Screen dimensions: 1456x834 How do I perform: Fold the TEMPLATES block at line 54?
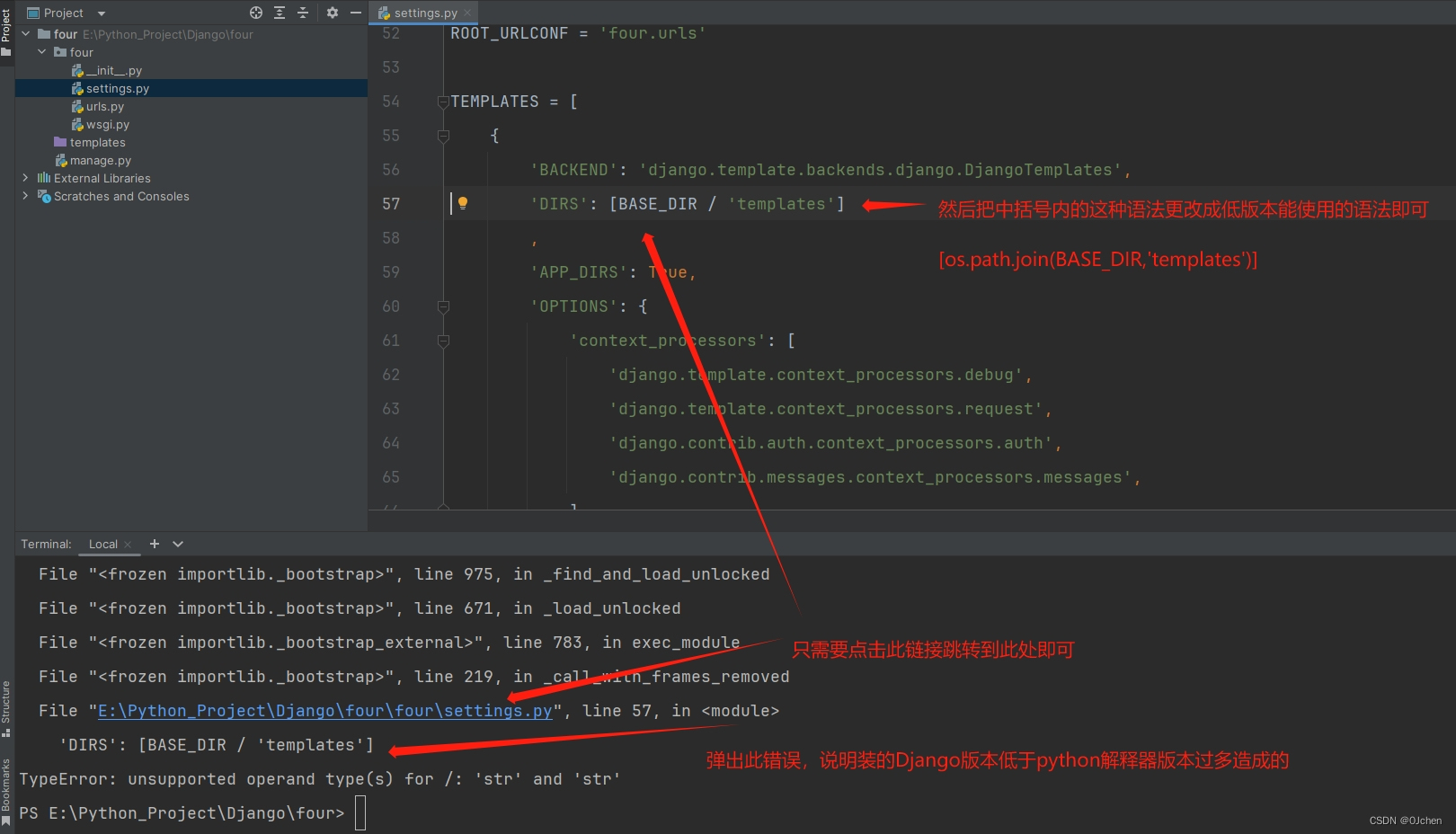tap(443, 102)
